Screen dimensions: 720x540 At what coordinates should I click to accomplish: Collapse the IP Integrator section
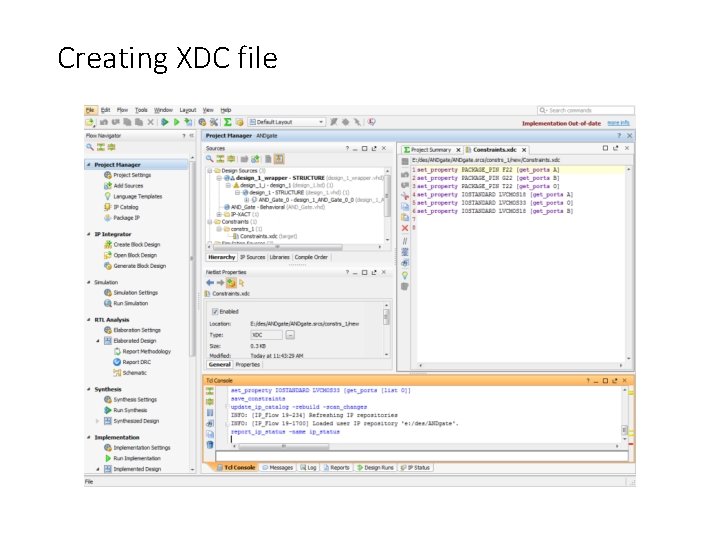point(89,234)
